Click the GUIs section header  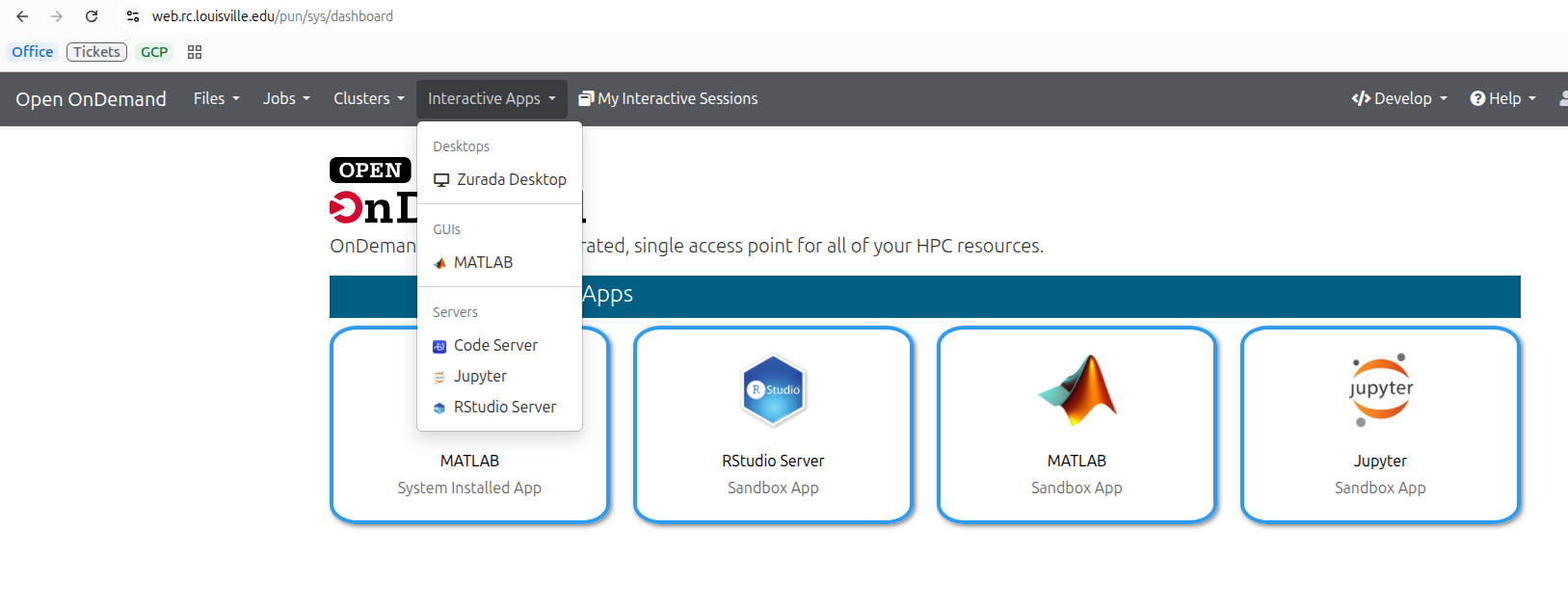coord(446,229)
